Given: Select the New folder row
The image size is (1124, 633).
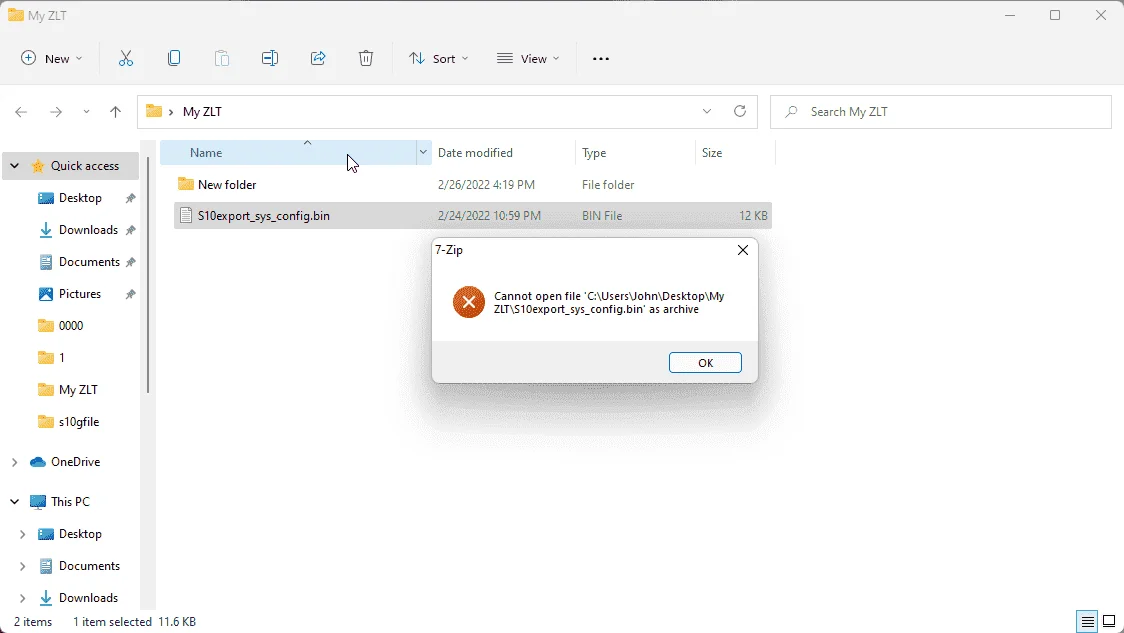Looking at the screenshot, I should (x=472, y=185).
